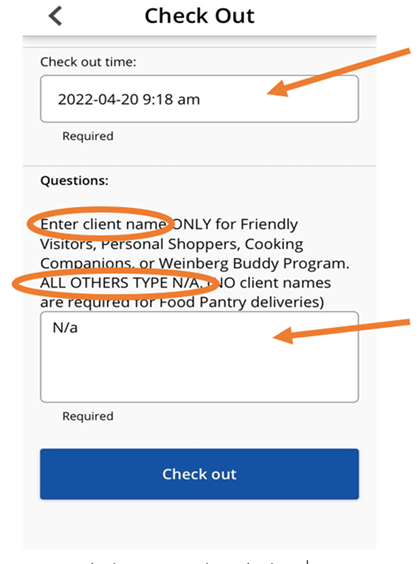Click the 'Required' note below the time field

click(x=88, y=136)
